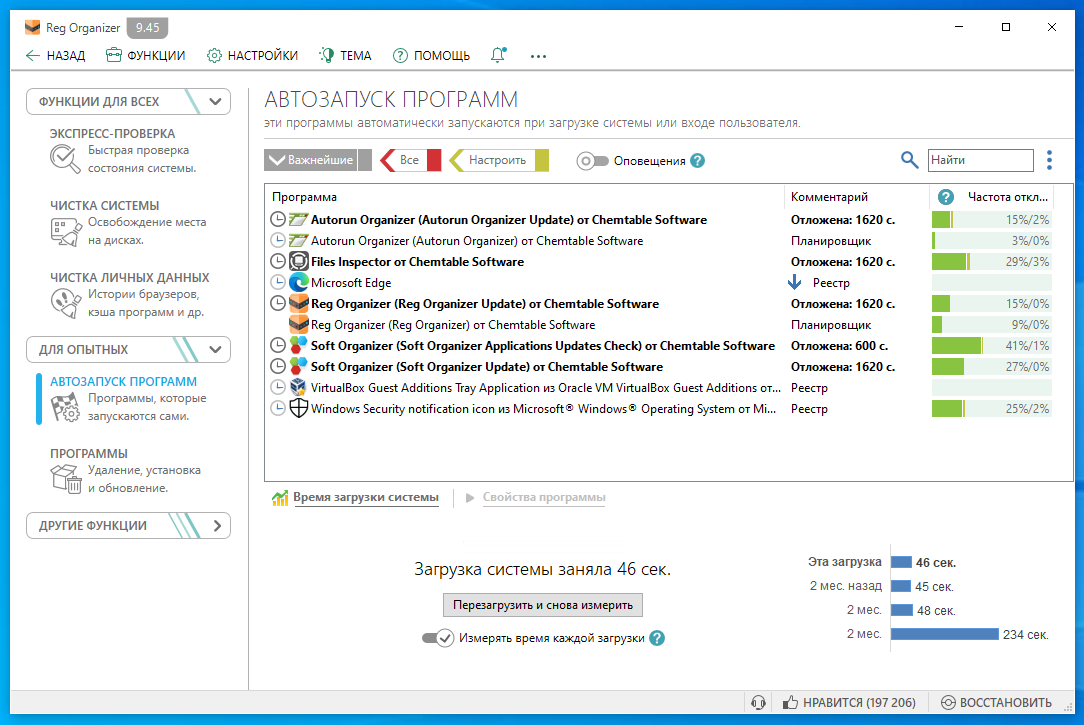Screen dimensions: 1084x725
Task: Open the three-dot options menu near search
Action: (1049, 160)
